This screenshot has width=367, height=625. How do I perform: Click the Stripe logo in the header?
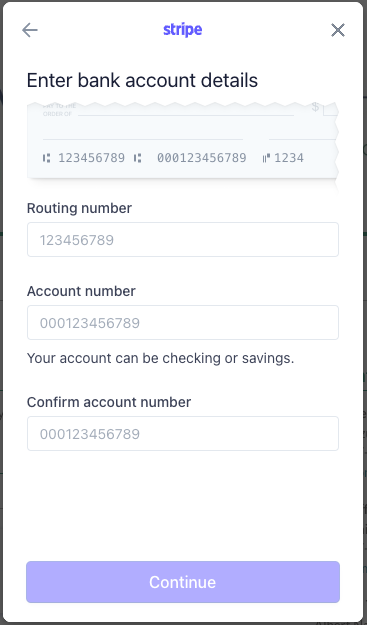coord(183,29)
